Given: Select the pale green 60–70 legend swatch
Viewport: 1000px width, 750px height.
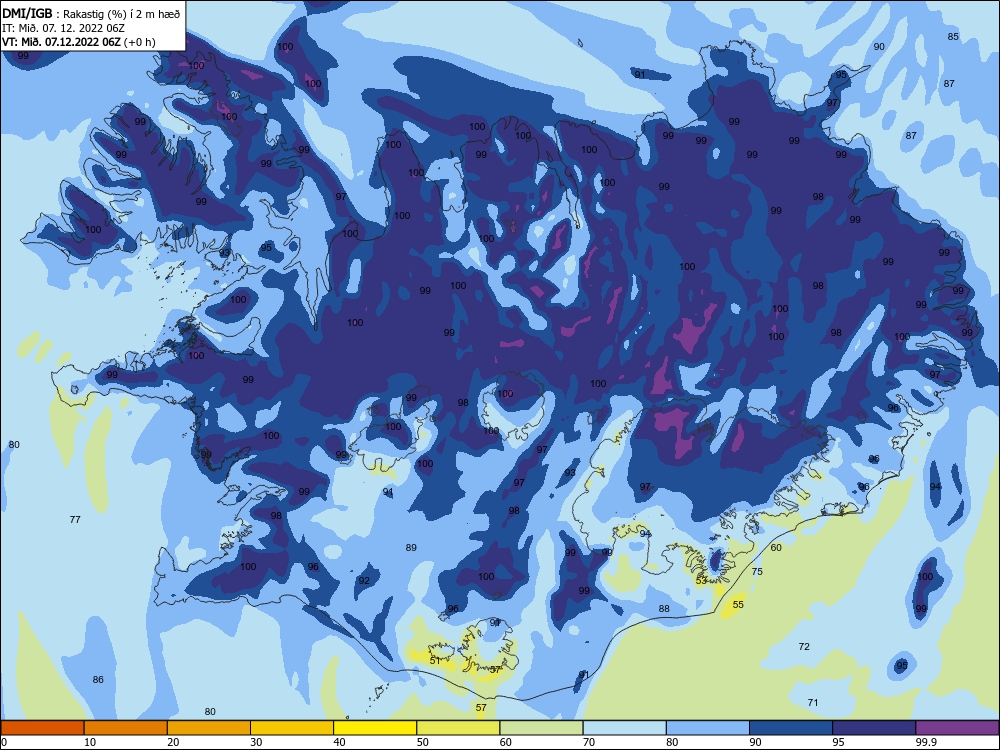Looking at the screenshot, I should 541,728.
